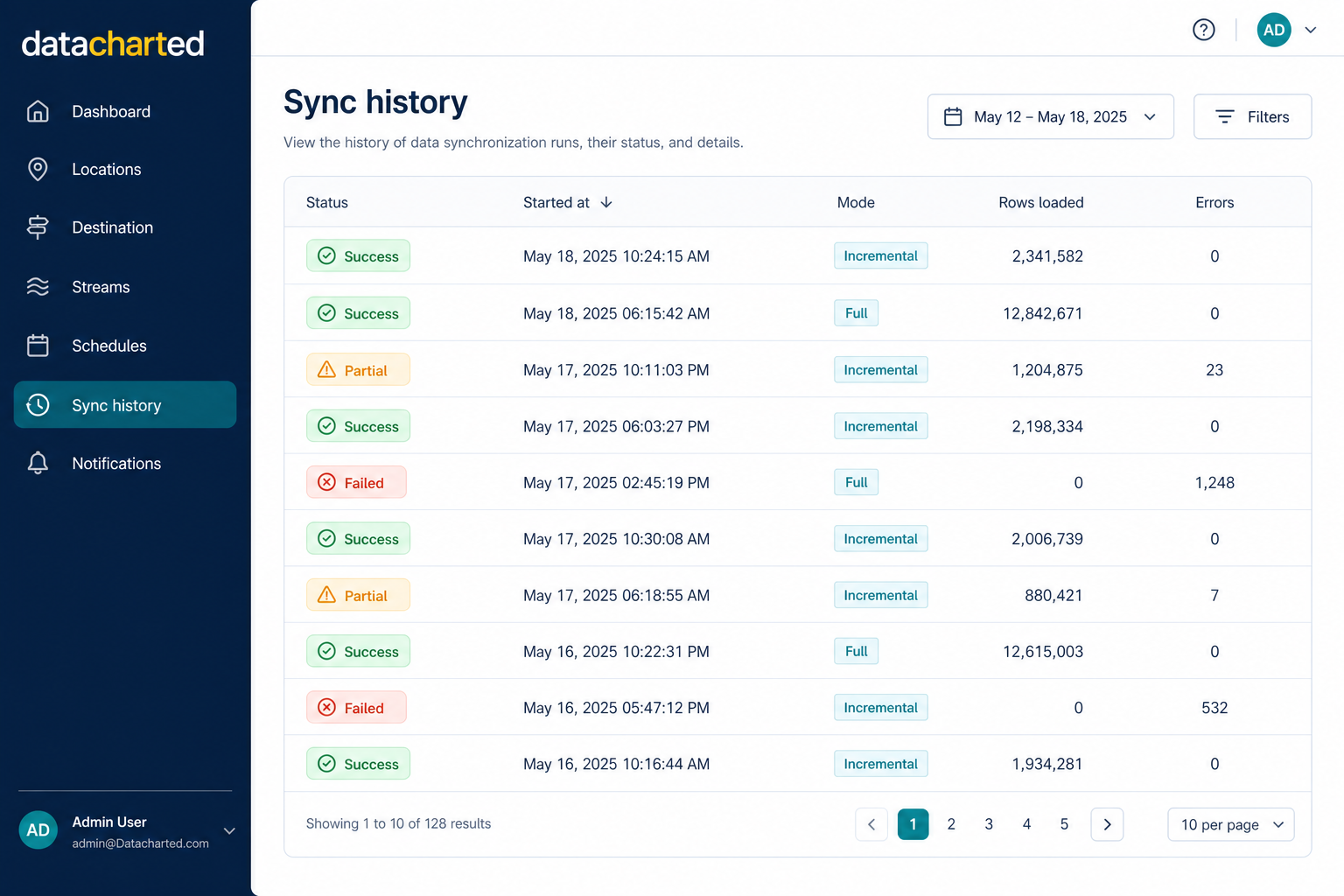1344x896 pixels.
Task: Open the Dashboard menu item
Action: pyautogui.click(x=125, y=111)
